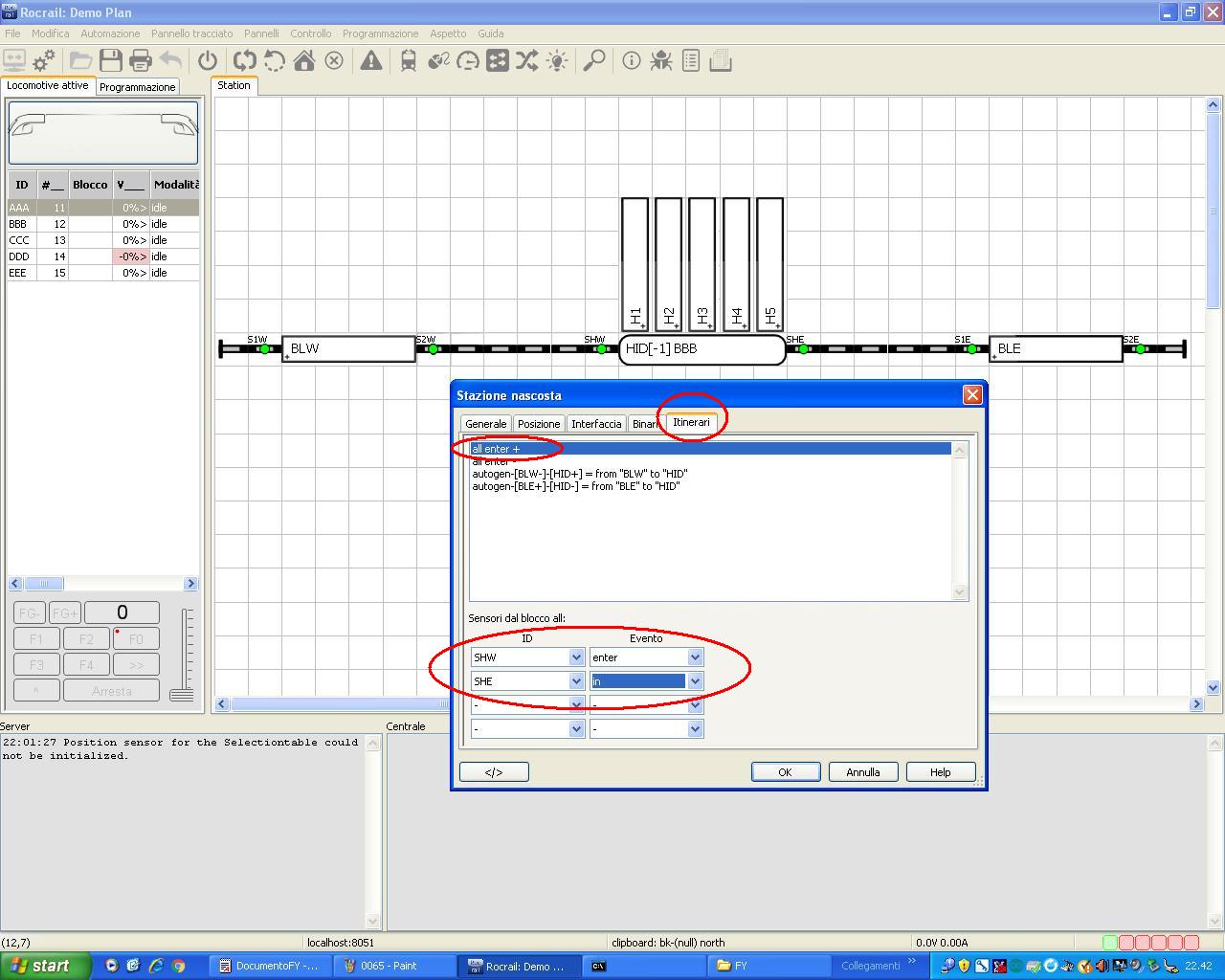Click the mouse control toolbar icon
The width and height of the screenshot is (1225, 980).
[438, 61]
